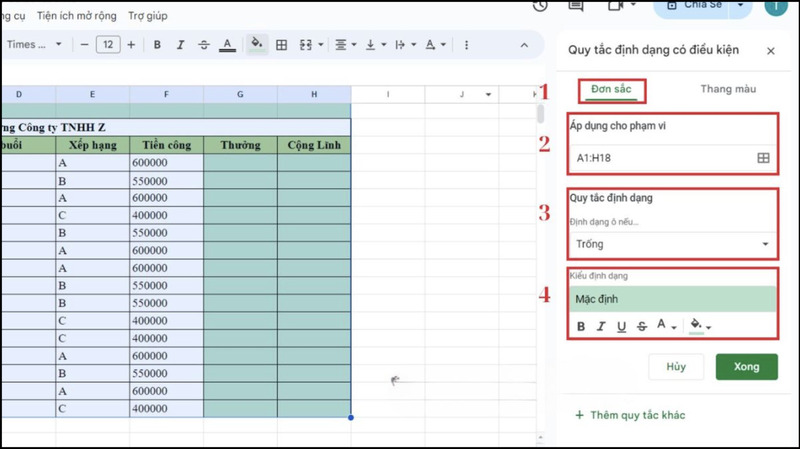Click 'Thêm quy tắc khác' link

tap(630, 415)
